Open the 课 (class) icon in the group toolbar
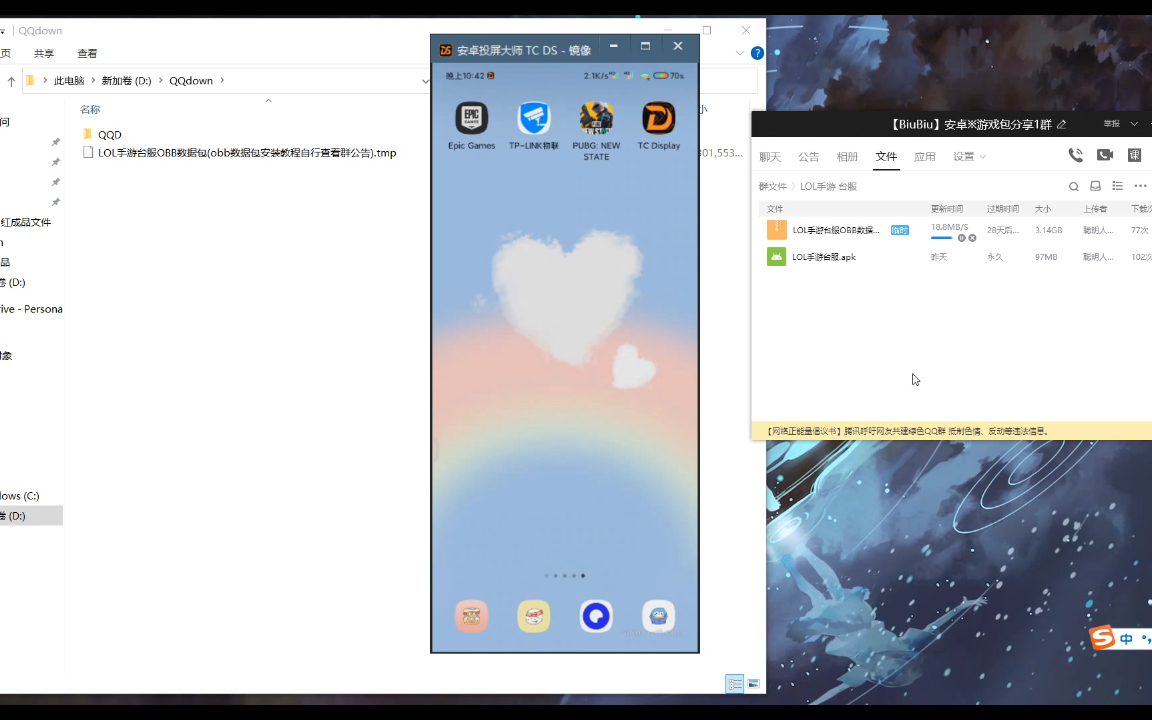 tap(1134, 155)
